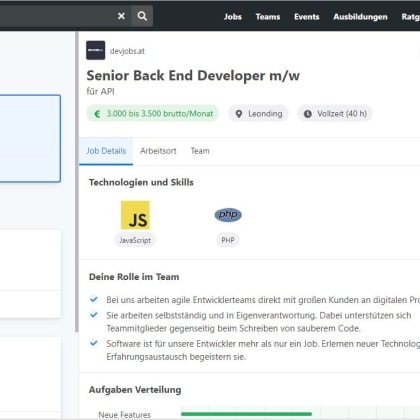Click the Neue Features progress bar
The width and height of the screenshot is (420, 420).
247,414
